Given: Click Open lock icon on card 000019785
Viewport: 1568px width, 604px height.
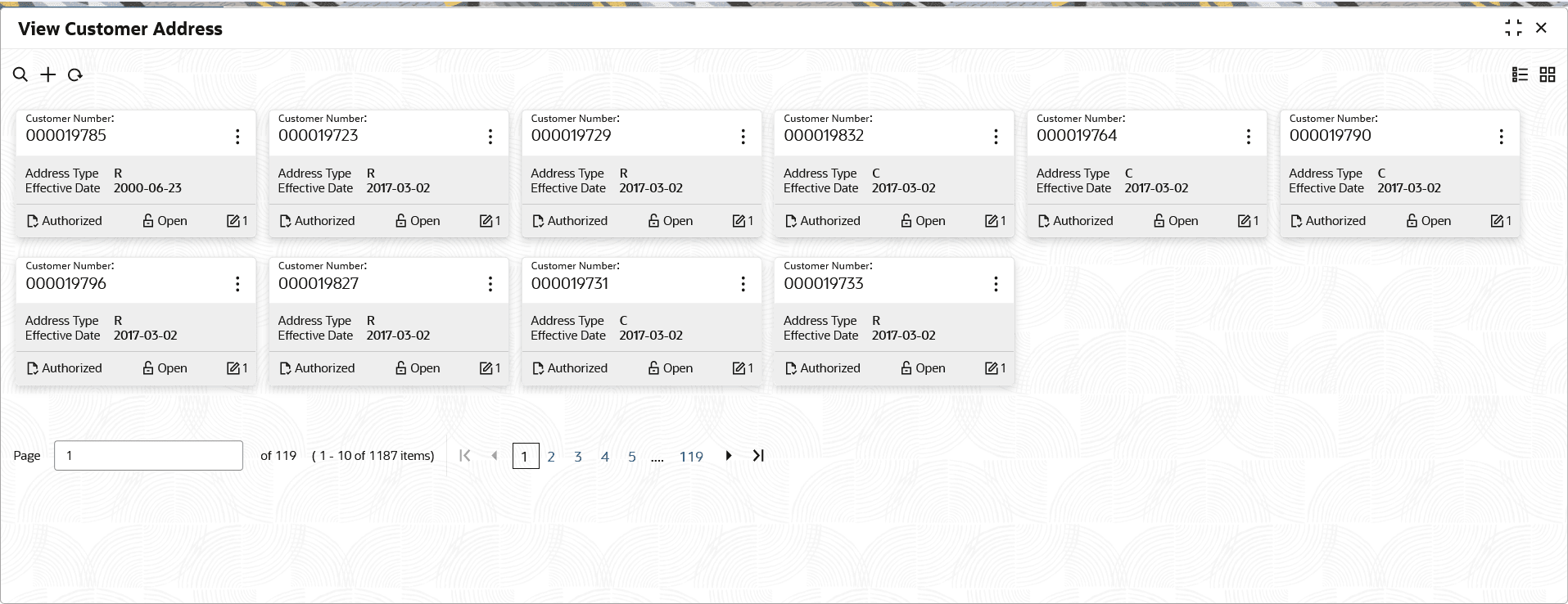Looking at the screenshot, I should (148, 221).
